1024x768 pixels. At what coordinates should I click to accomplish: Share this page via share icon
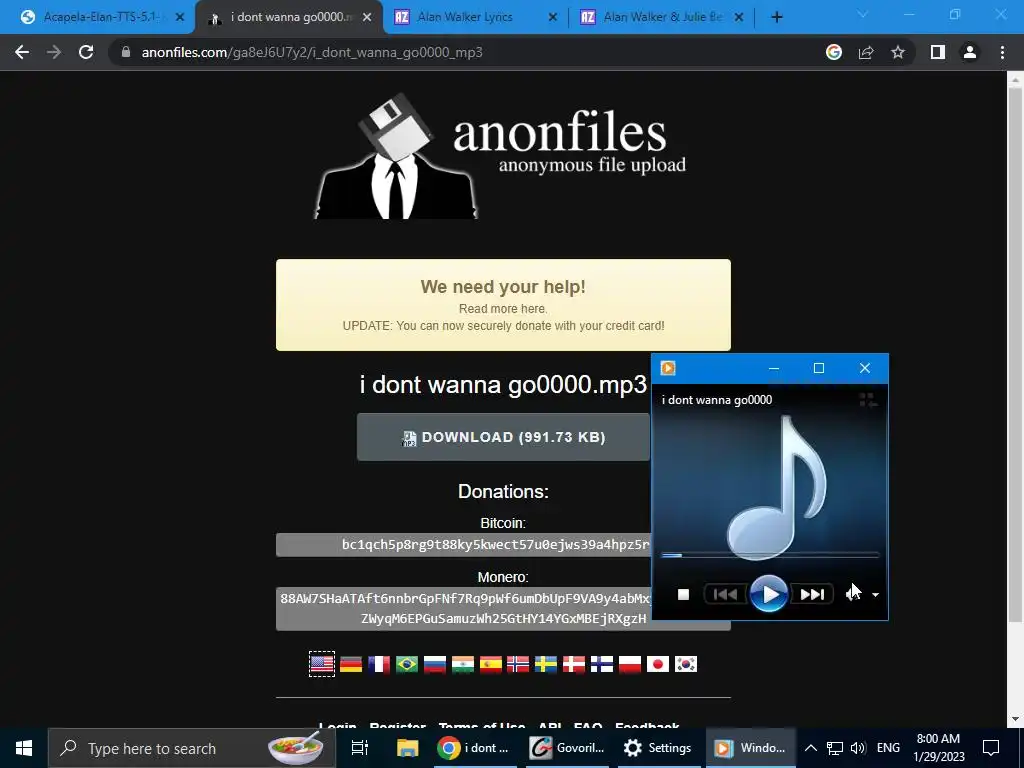point(866,52)
